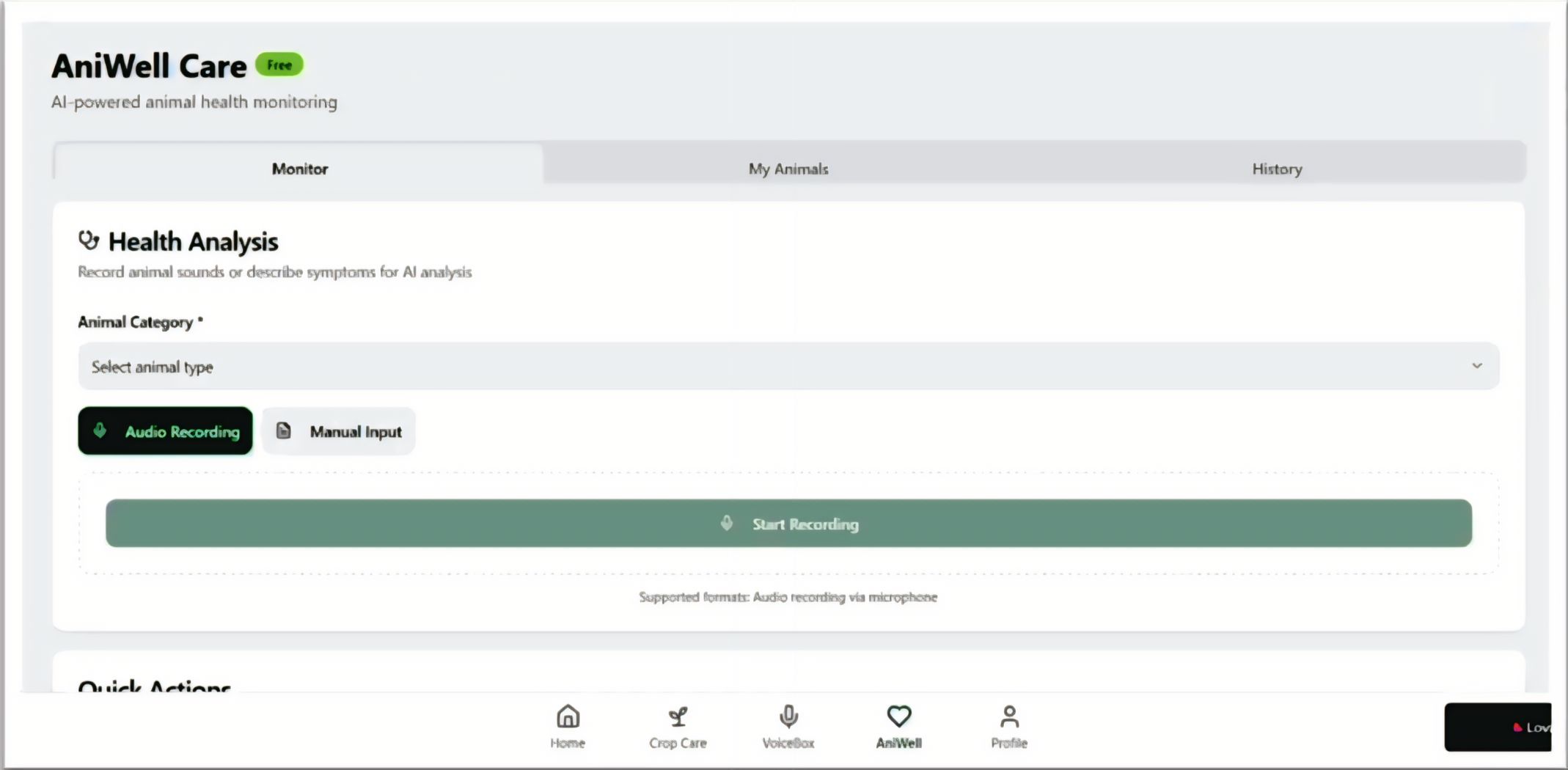Switch to the My Animals tab

pos(788,169)
